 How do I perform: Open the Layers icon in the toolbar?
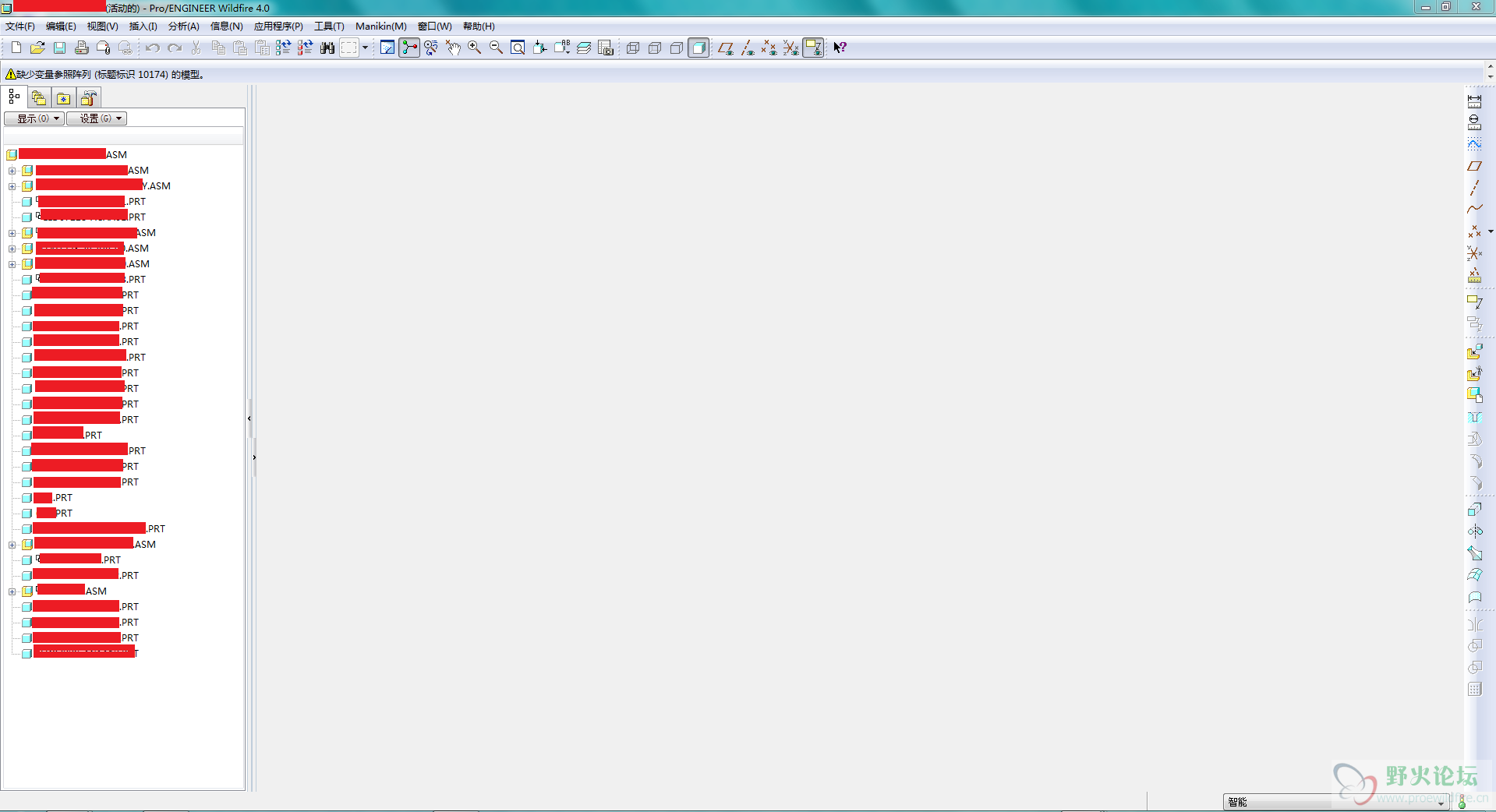tap(584, 48)
